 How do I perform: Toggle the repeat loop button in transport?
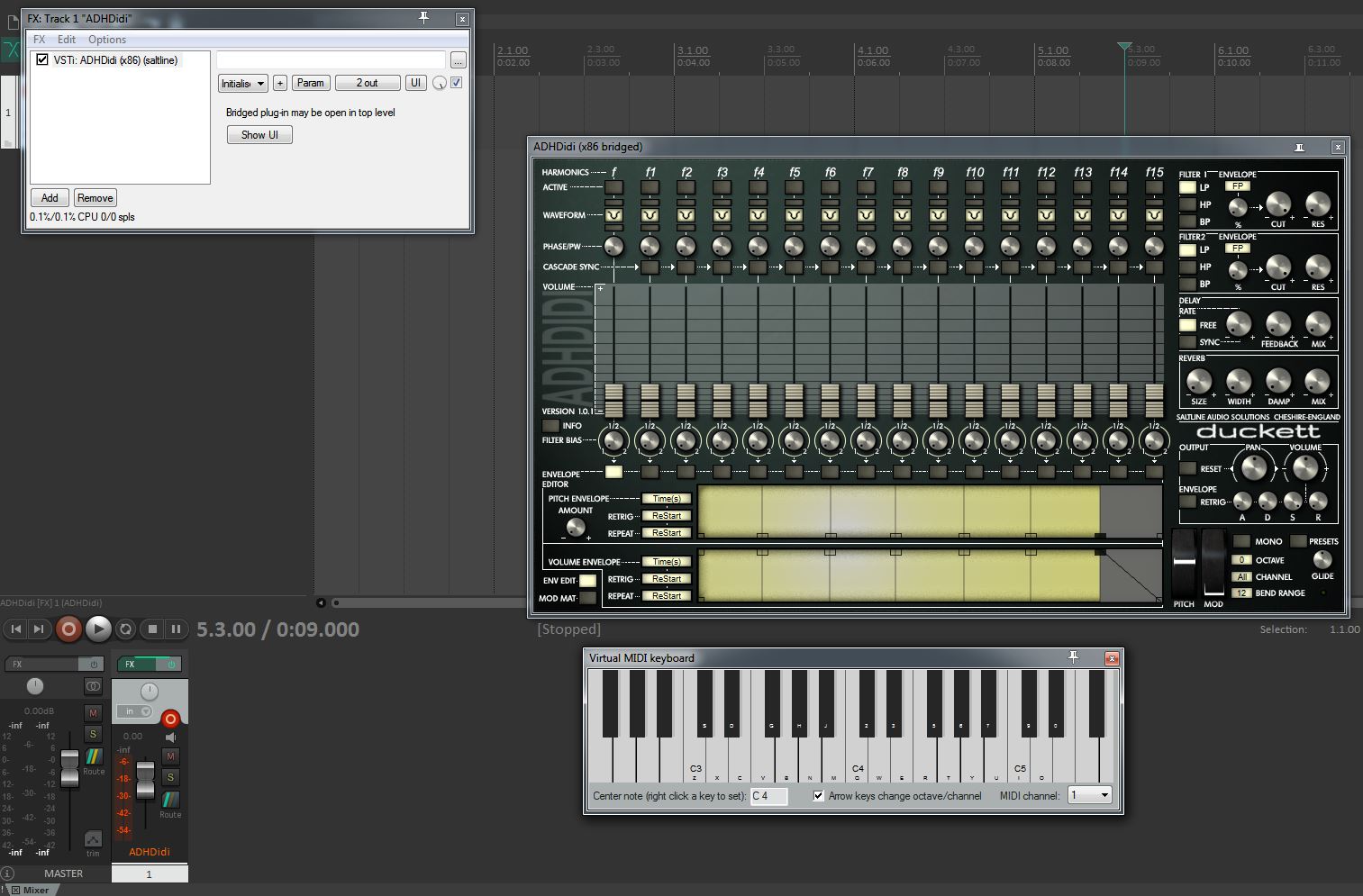126,629
